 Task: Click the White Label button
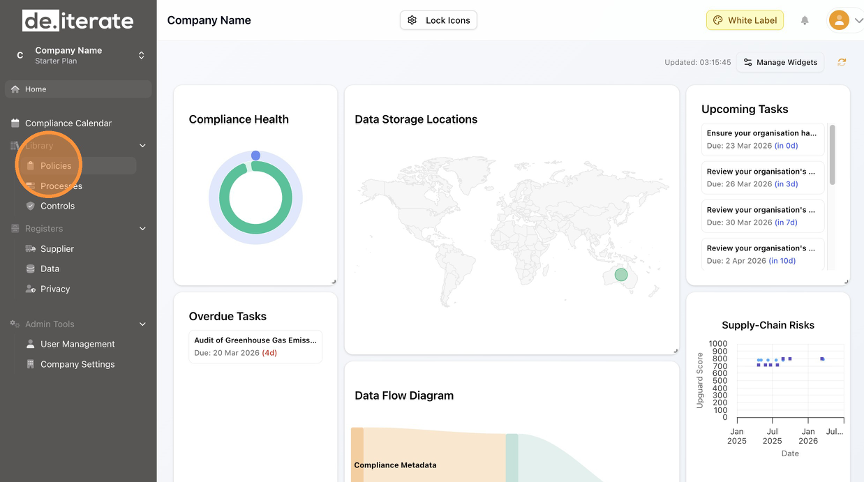pyautogui.click(x=745, y=20)
